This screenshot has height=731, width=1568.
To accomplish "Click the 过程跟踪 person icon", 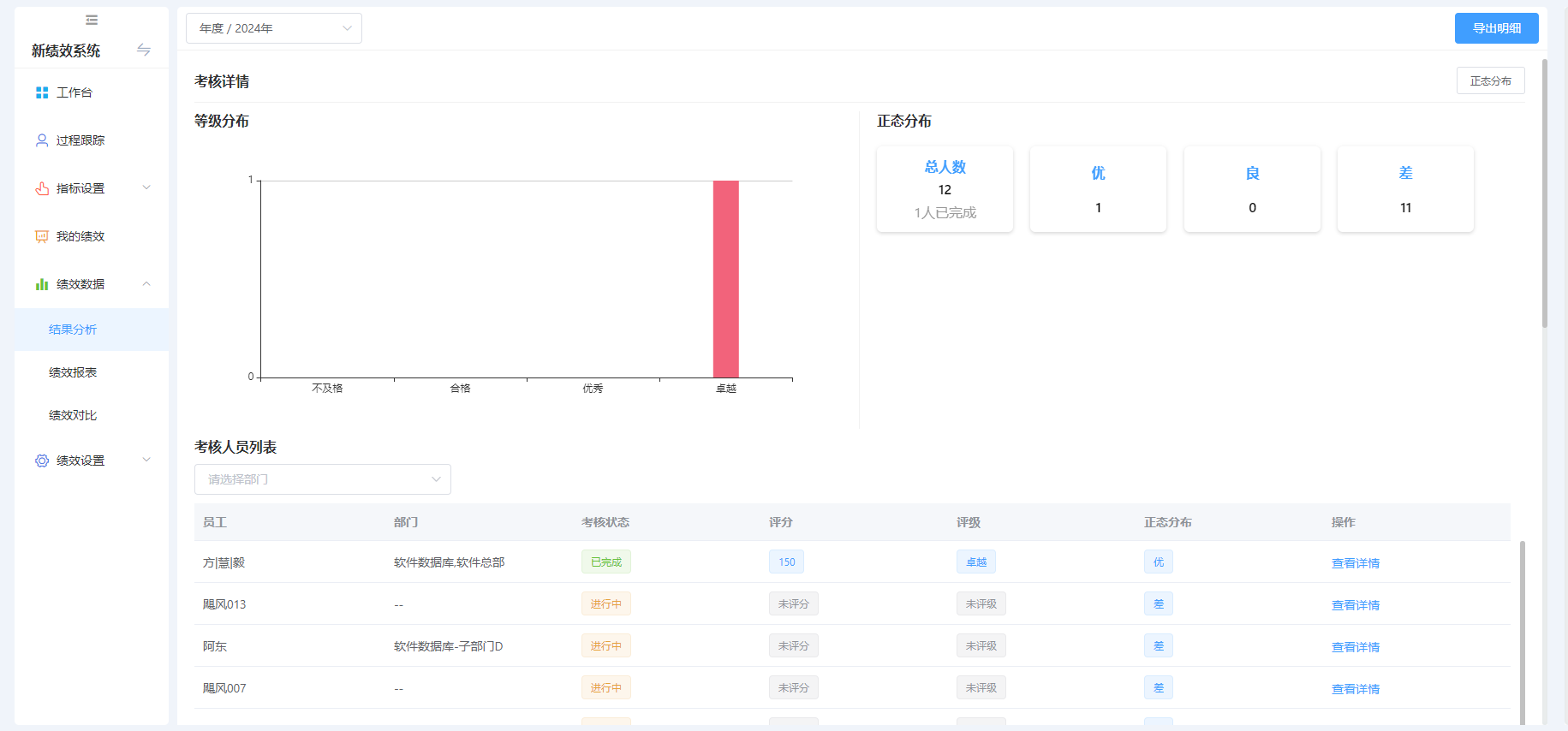I will point(42,140).
